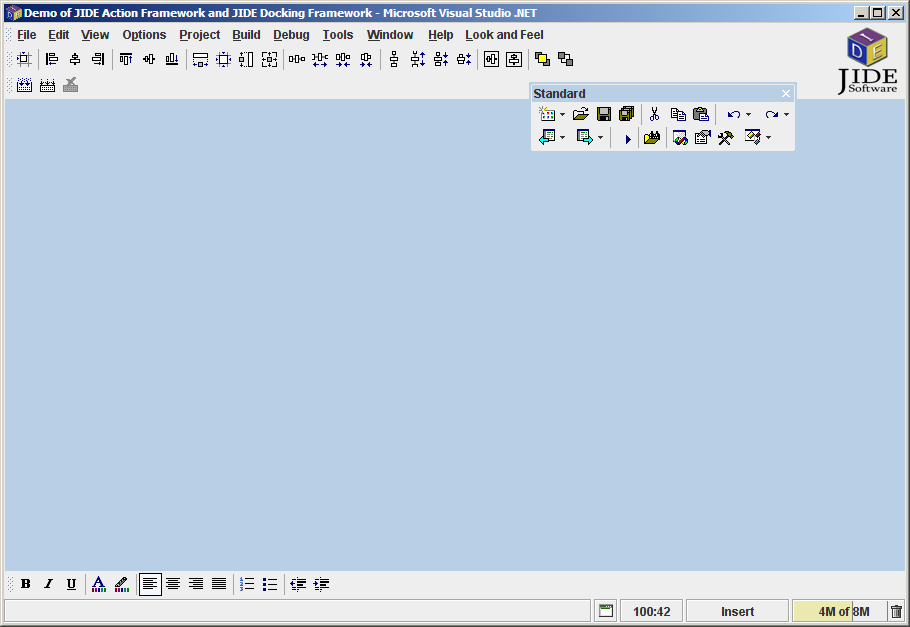Open the File menu
The image size is (910, 627).
click(x=27, y=35)
